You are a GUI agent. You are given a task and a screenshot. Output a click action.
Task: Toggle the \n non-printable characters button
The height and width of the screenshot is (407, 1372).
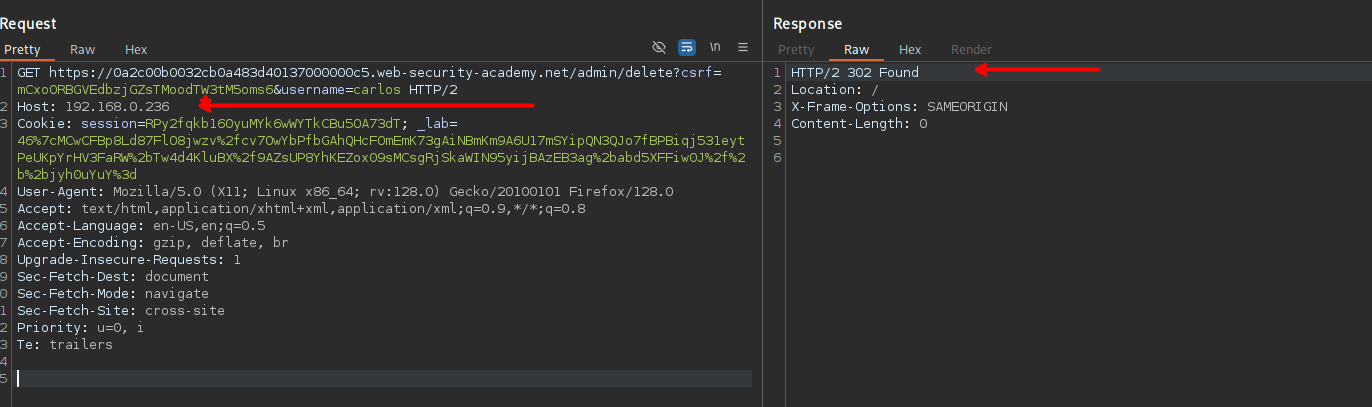[x=715, y=47]
